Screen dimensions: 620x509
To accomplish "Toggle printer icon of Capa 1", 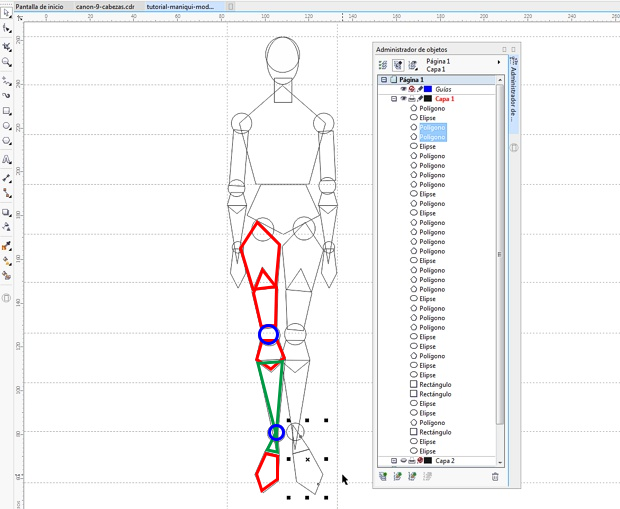I will [412, 98].
